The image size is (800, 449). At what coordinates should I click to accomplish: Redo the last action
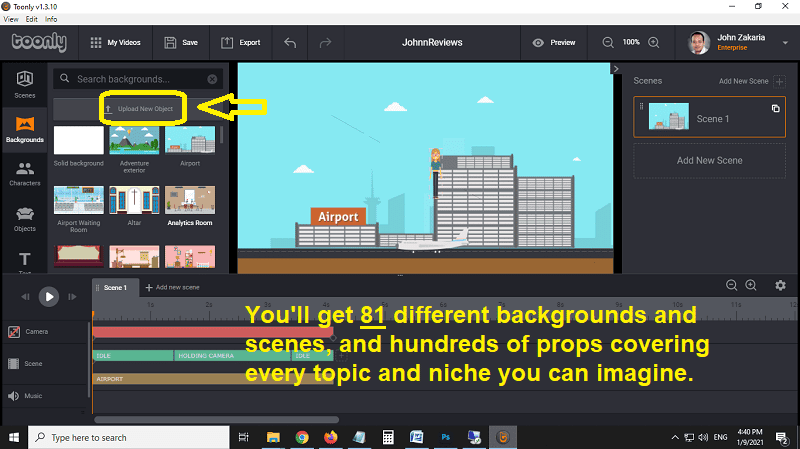pos(325,43)
